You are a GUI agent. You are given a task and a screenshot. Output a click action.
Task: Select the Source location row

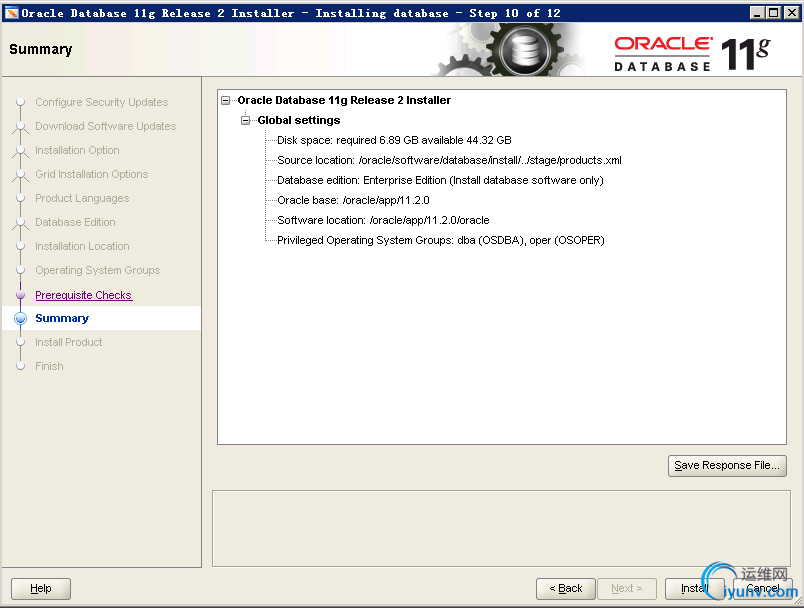tap(449, 160)
